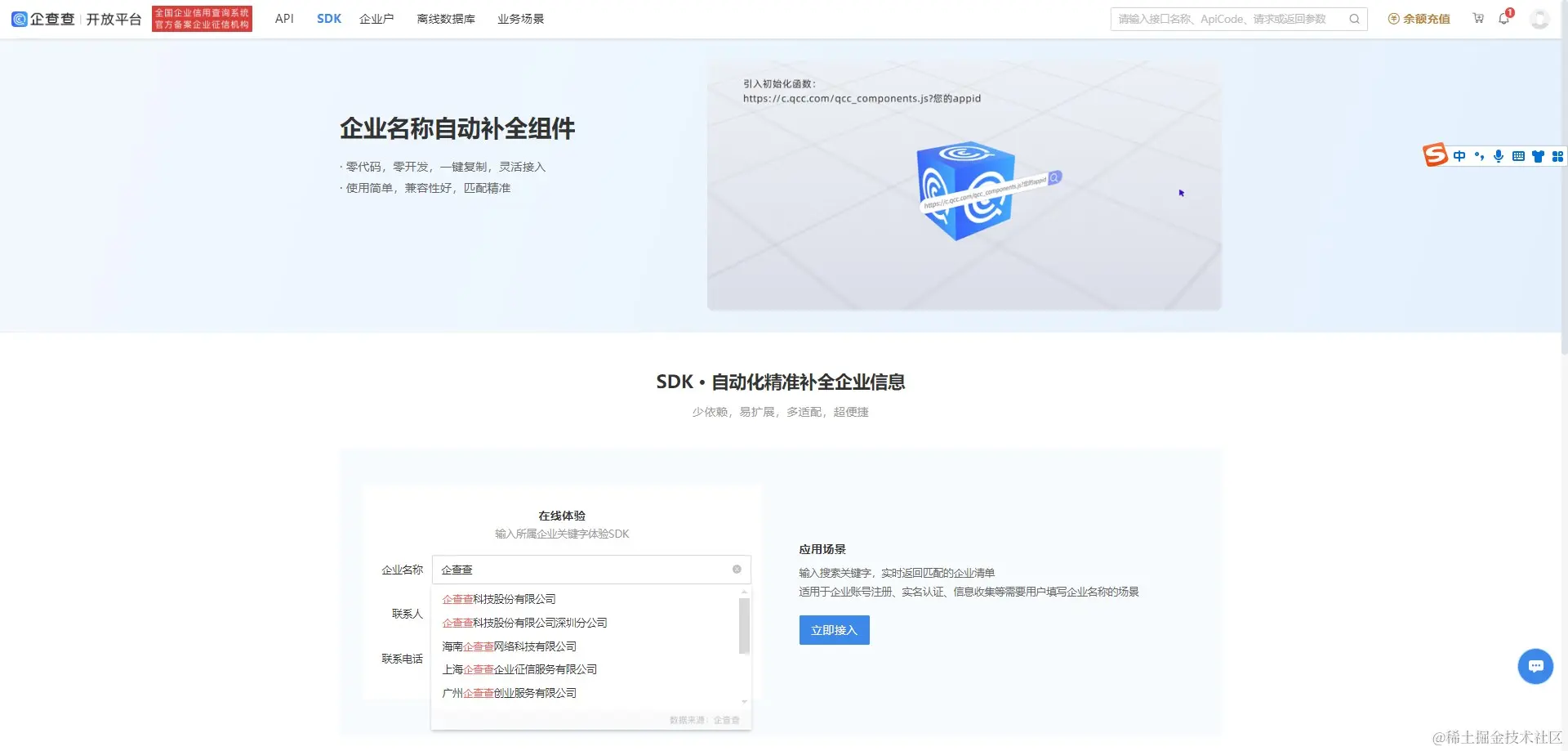Click the 应用场景 heading
The image size is (1568, 751).
pos(822,549)
